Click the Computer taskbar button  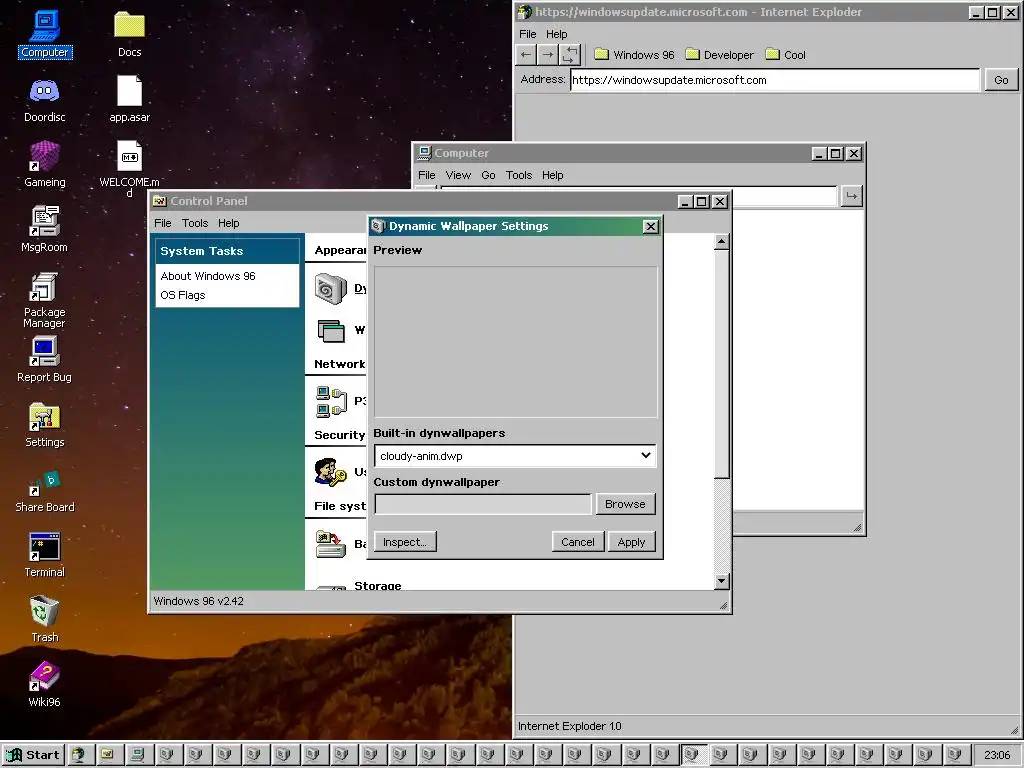click(137, 755)
